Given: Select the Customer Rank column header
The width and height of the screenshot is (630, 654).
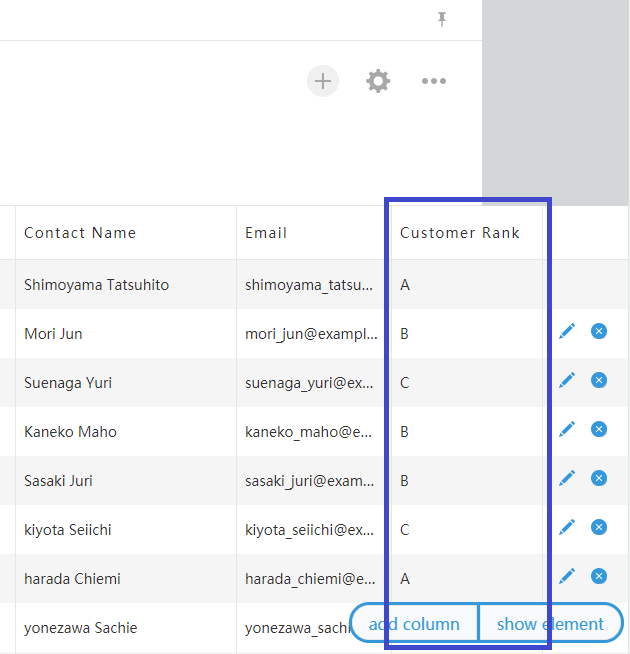Looking at the screenshot, I should click(x=467, y=233).
